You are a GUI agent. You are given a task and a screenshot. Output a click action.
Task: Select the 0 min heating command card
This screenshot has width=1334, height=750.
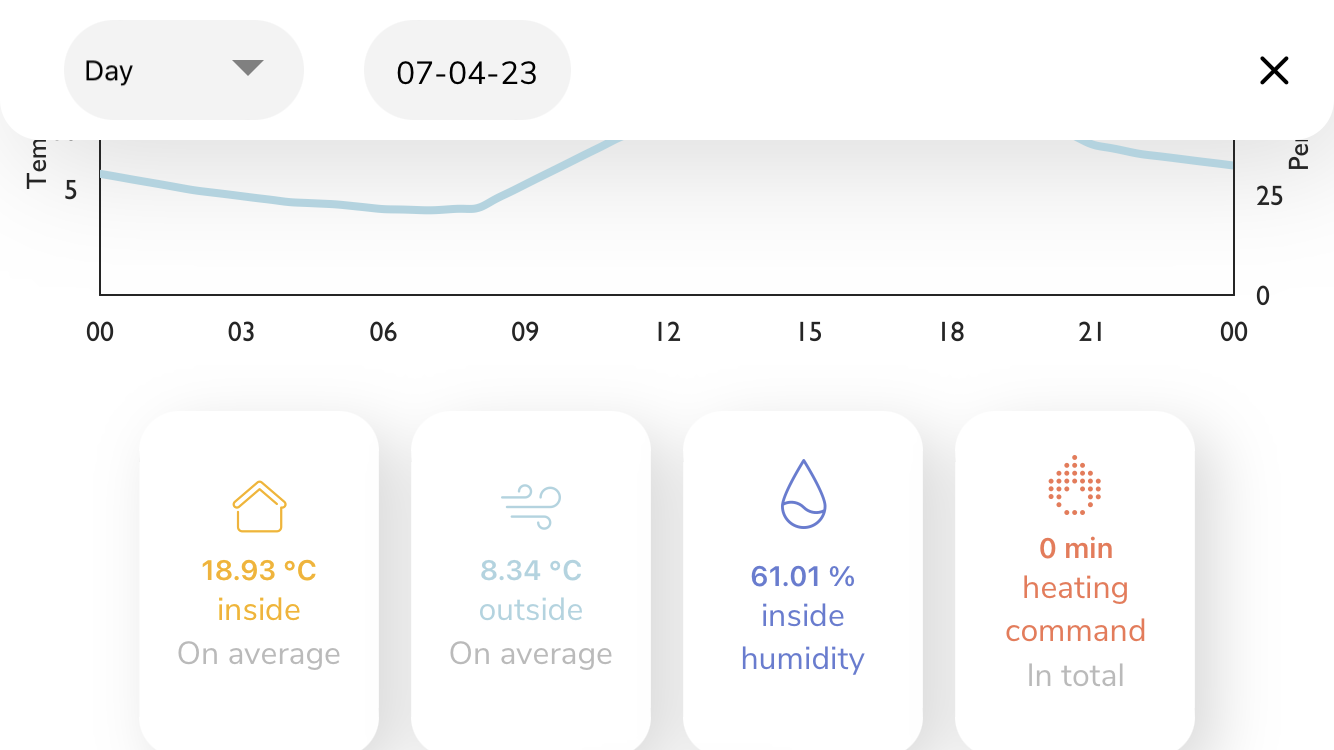(1075, 580)
